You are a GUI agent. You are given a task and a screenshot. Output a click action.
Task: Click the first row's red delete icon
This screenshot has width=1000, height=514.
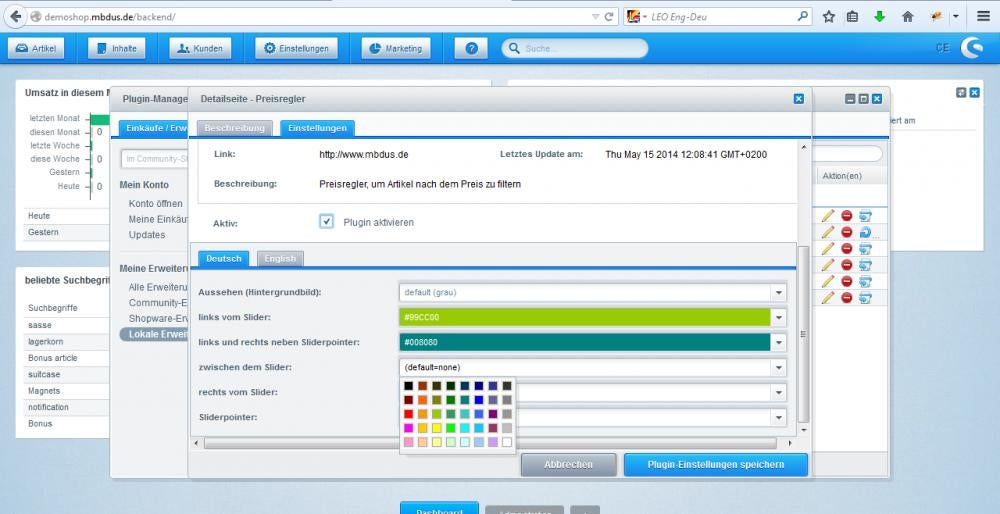coord(846,215)
